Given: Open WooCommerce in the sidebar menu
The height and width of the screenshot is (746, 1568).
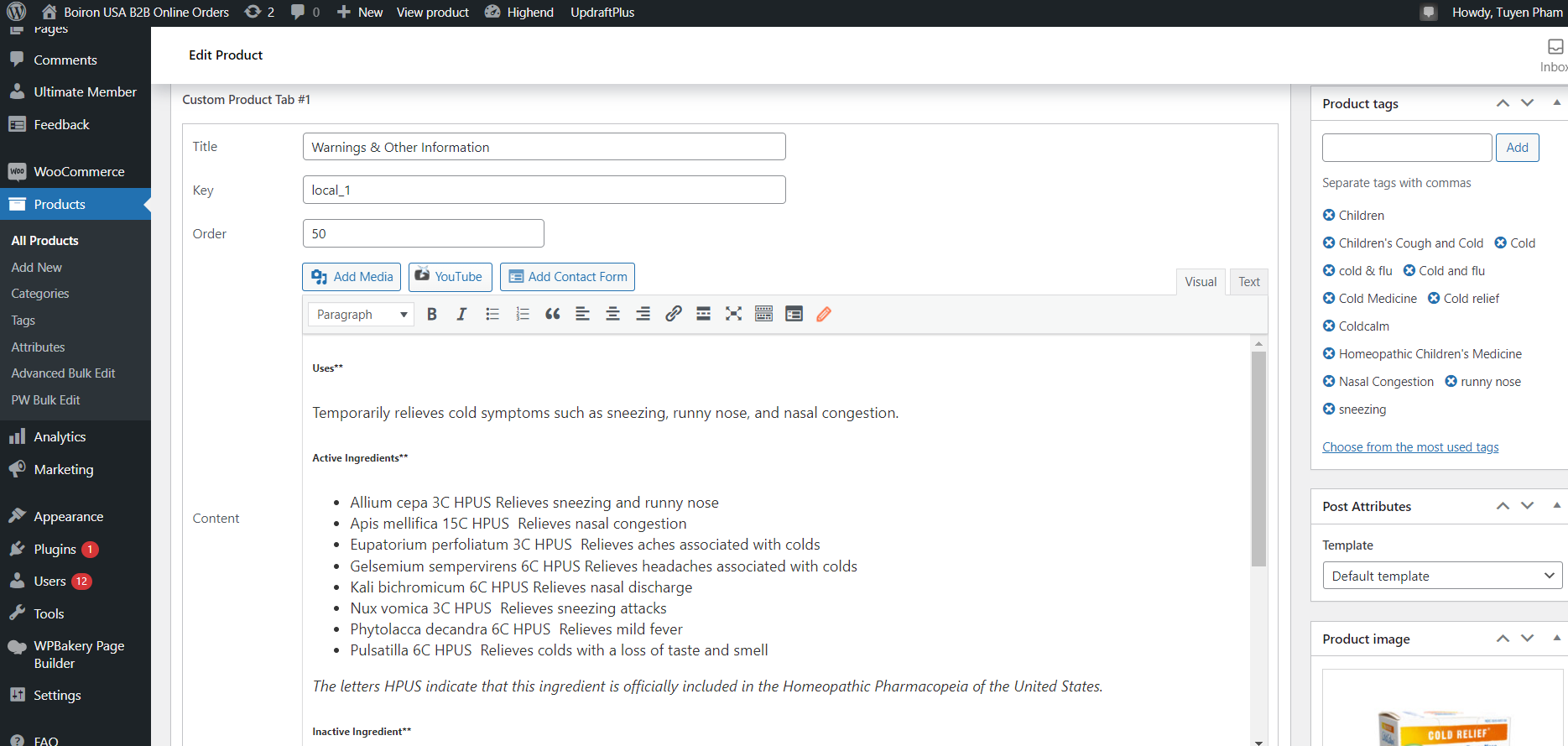Looking at the screenshot, I should (76, 171).
